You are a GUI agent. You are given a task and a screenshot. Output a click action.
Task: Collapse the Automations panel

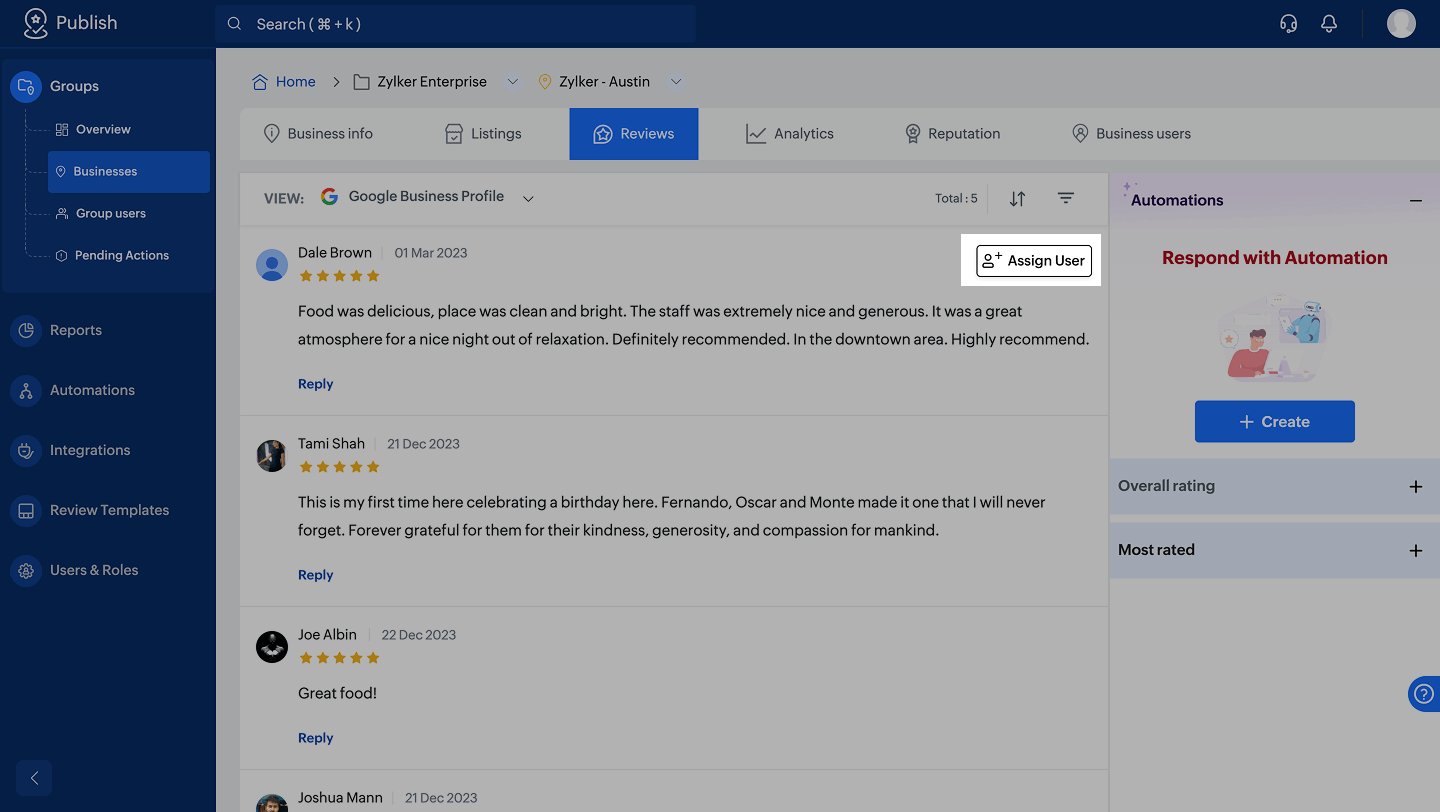coord(1415,201)
